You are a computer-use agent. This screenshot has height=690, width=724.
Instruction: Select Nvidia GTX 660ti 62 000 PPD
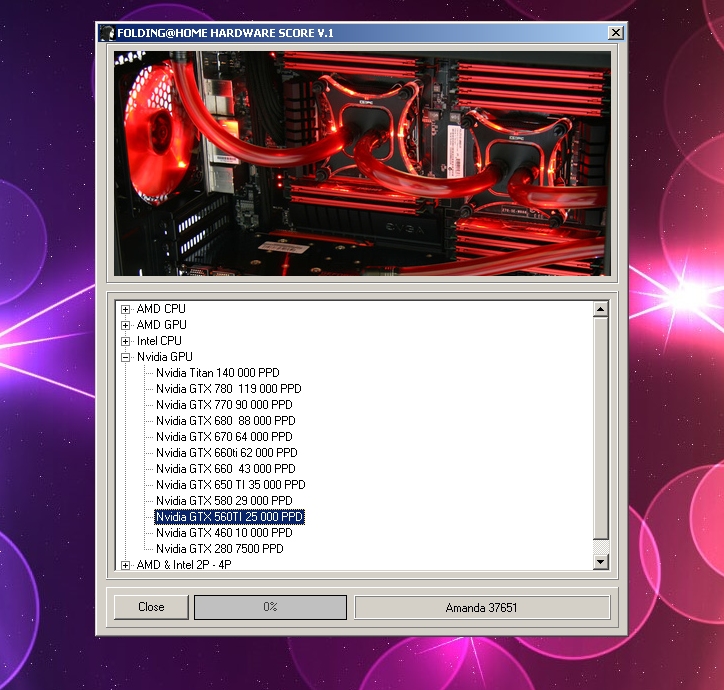tap(227, 453)
